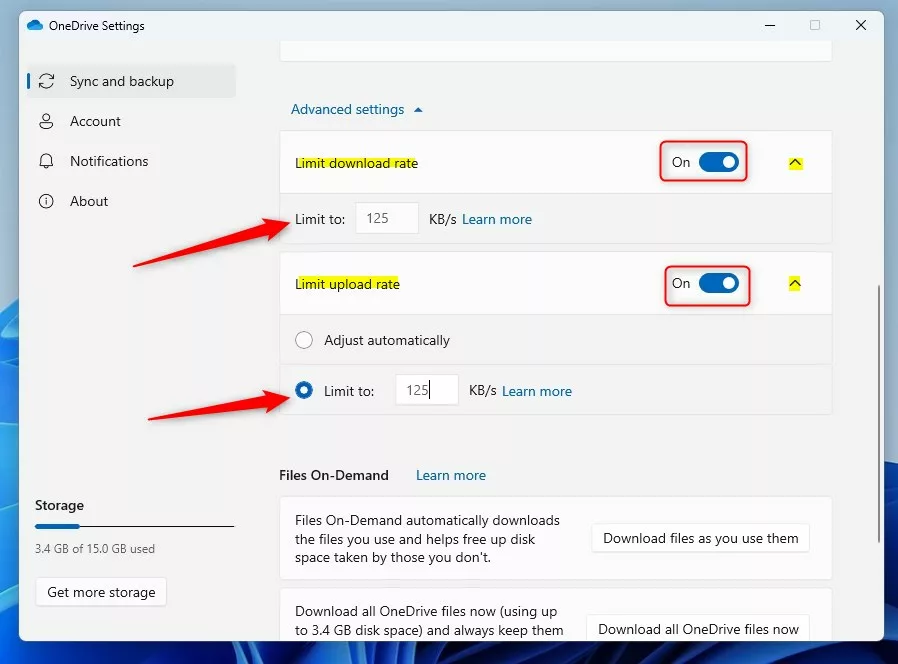The width and height of the screenshot is (898, 664).
Task: Click the Limit upload rate label
Action: tap(347, 284)
